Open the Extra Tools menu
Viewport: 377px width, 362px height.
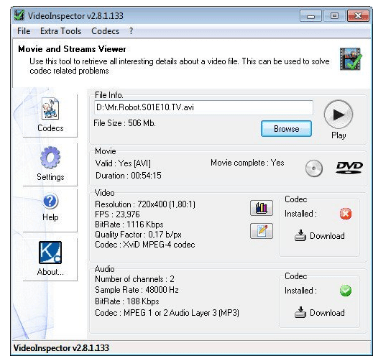pos(61,31)
